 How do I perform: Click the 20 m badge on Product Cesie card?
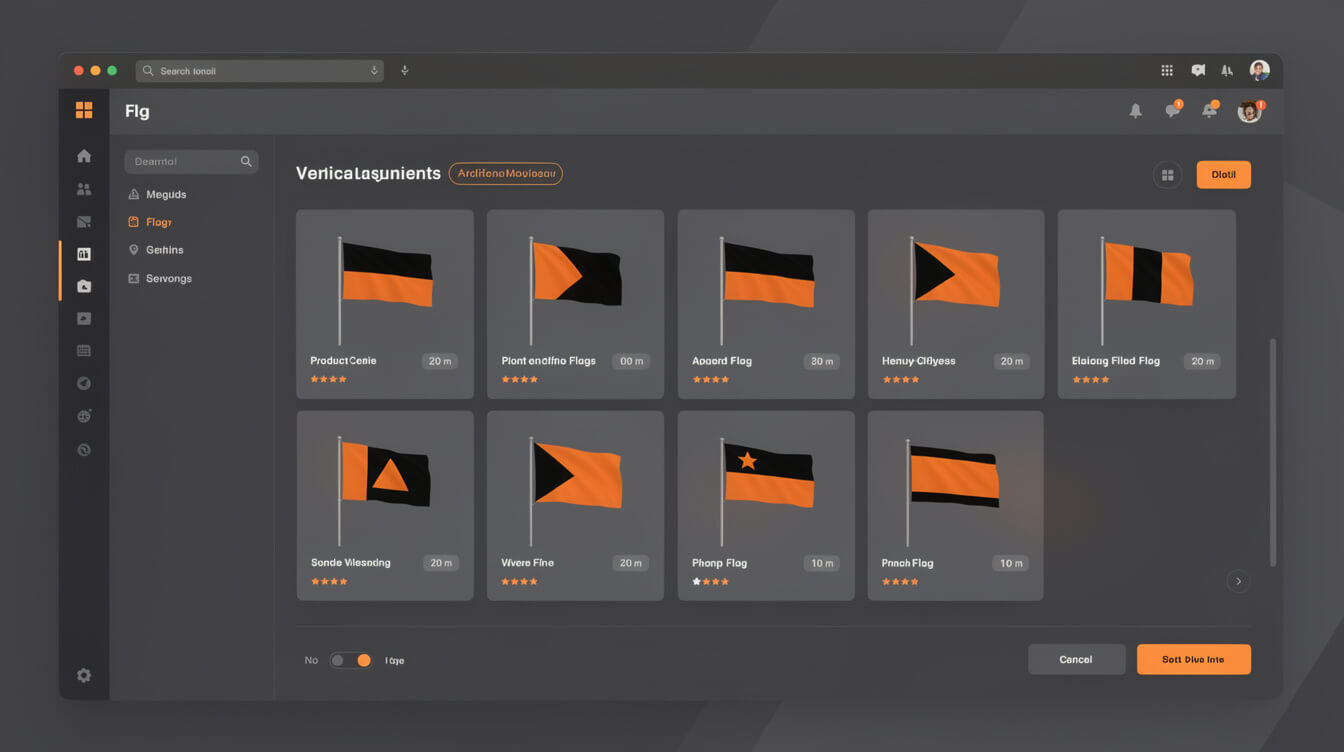tap(440, 361)
